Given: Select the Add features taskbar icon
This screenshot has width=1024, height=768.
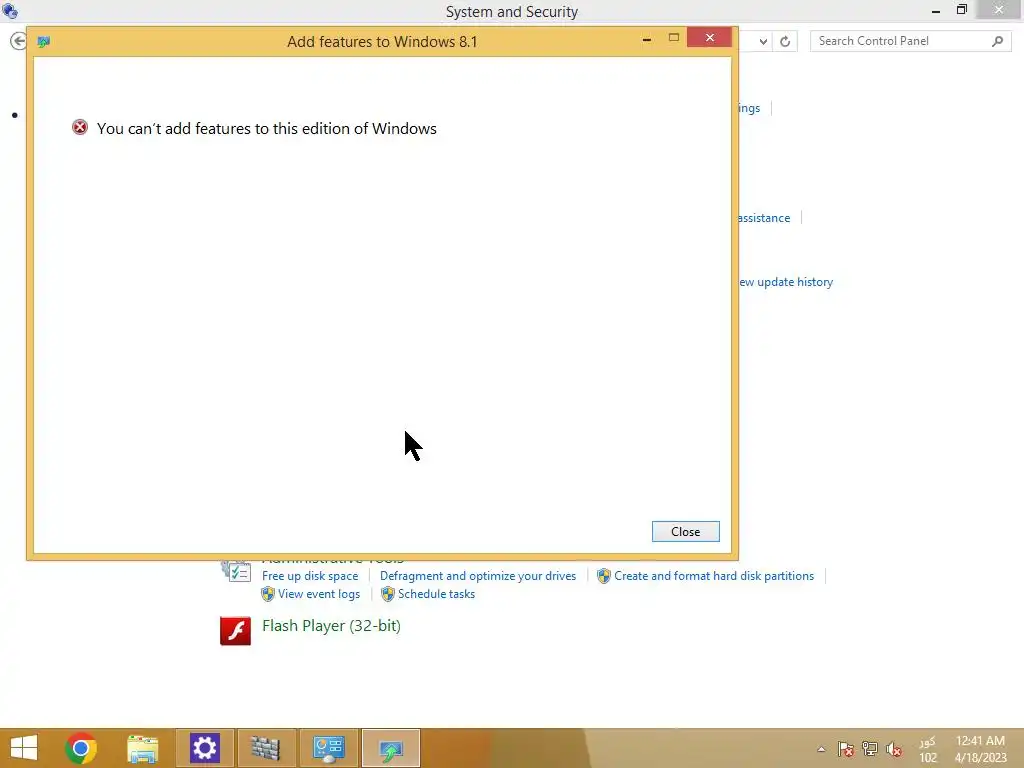Looking at the screenshot, I should (x=391, y=748).
